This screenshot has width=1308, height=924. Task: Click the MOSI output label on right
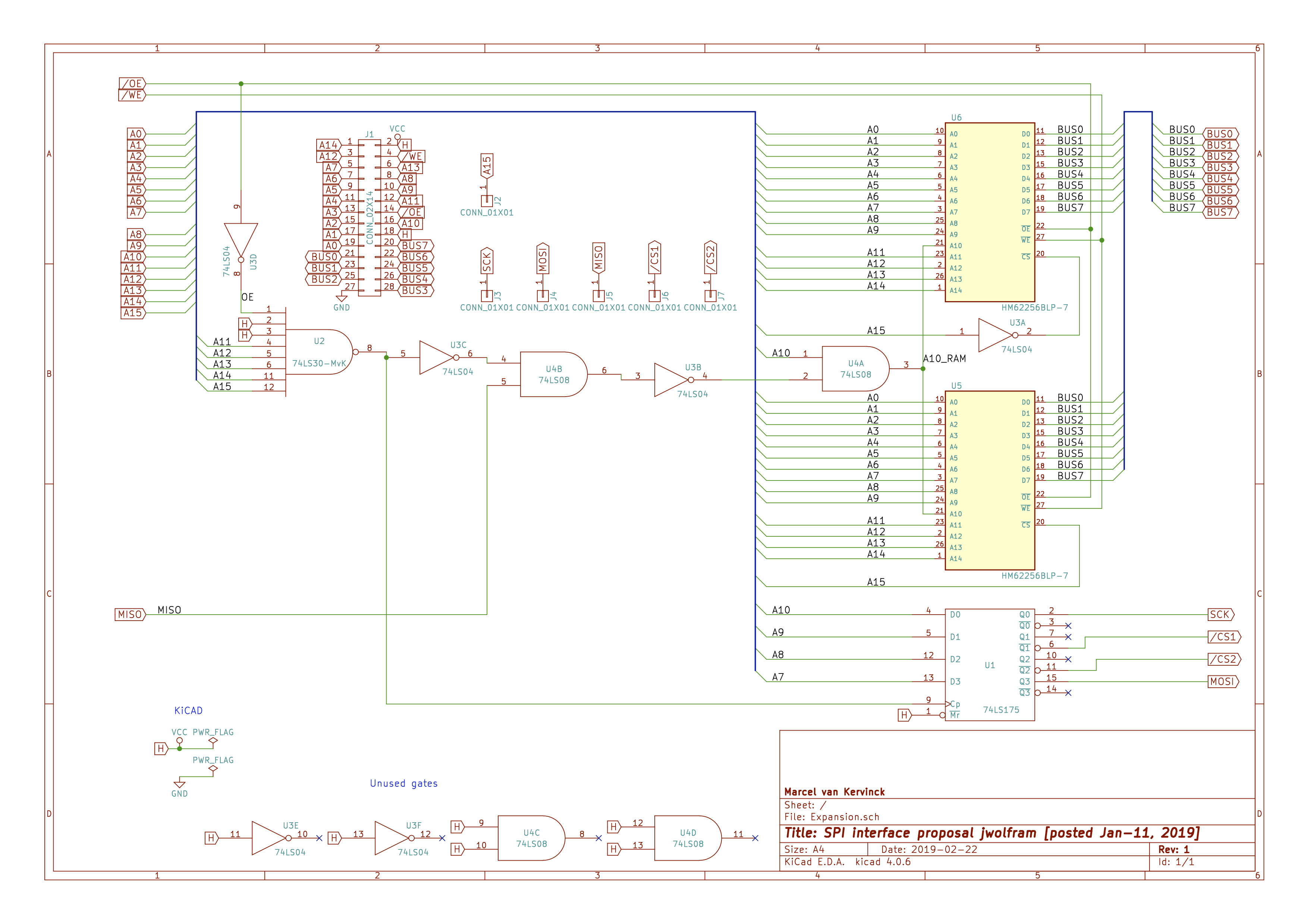[x=1223, y=681]
